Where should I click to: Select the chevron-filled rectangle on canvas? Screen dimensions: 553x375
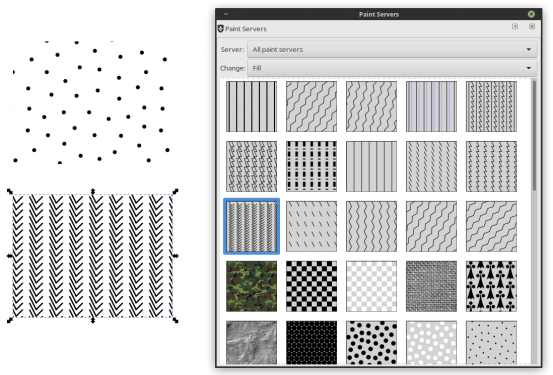click(93, 256)
